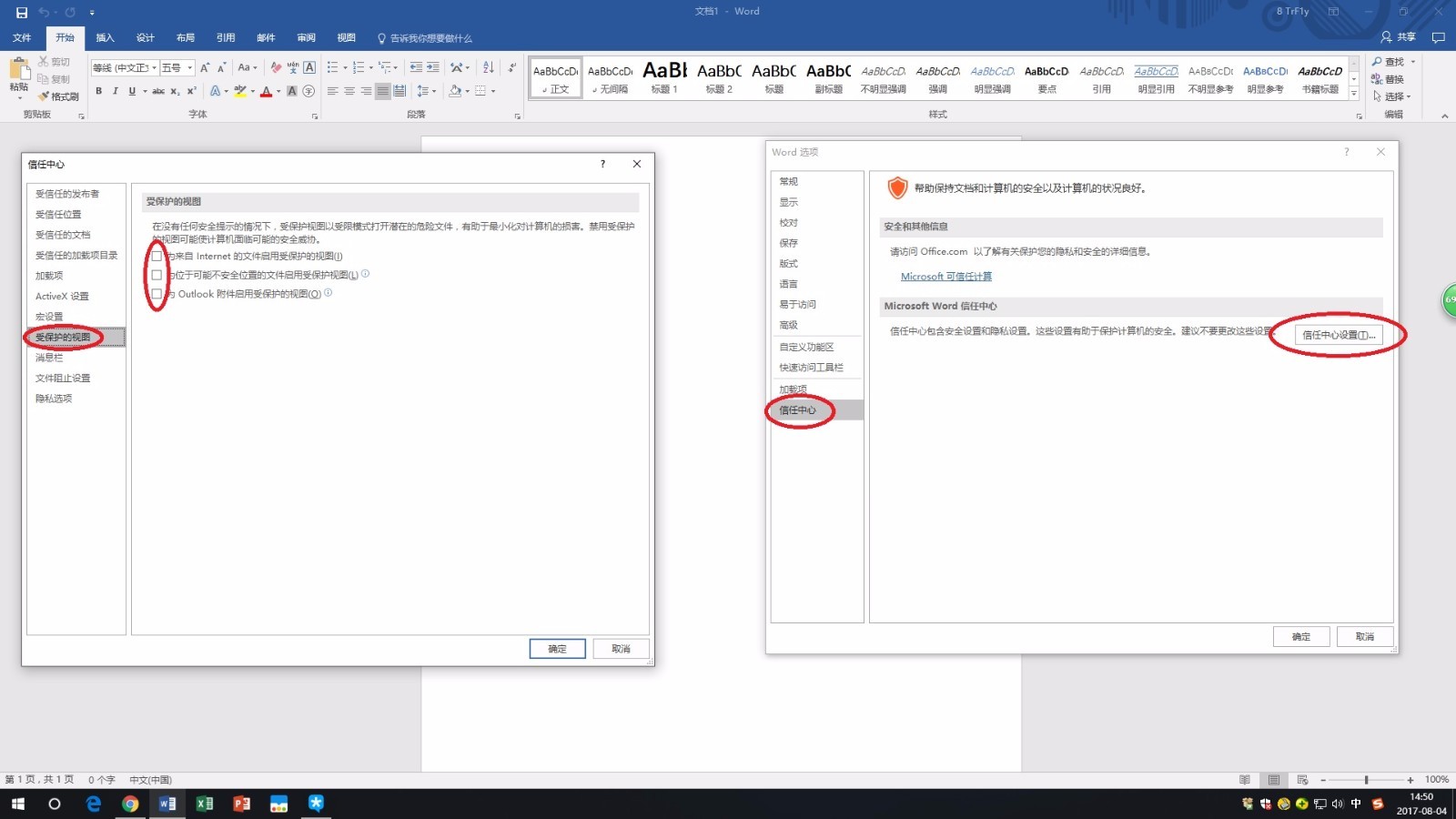
Task: Open the font name dropdown
Action: pos(154,67)
